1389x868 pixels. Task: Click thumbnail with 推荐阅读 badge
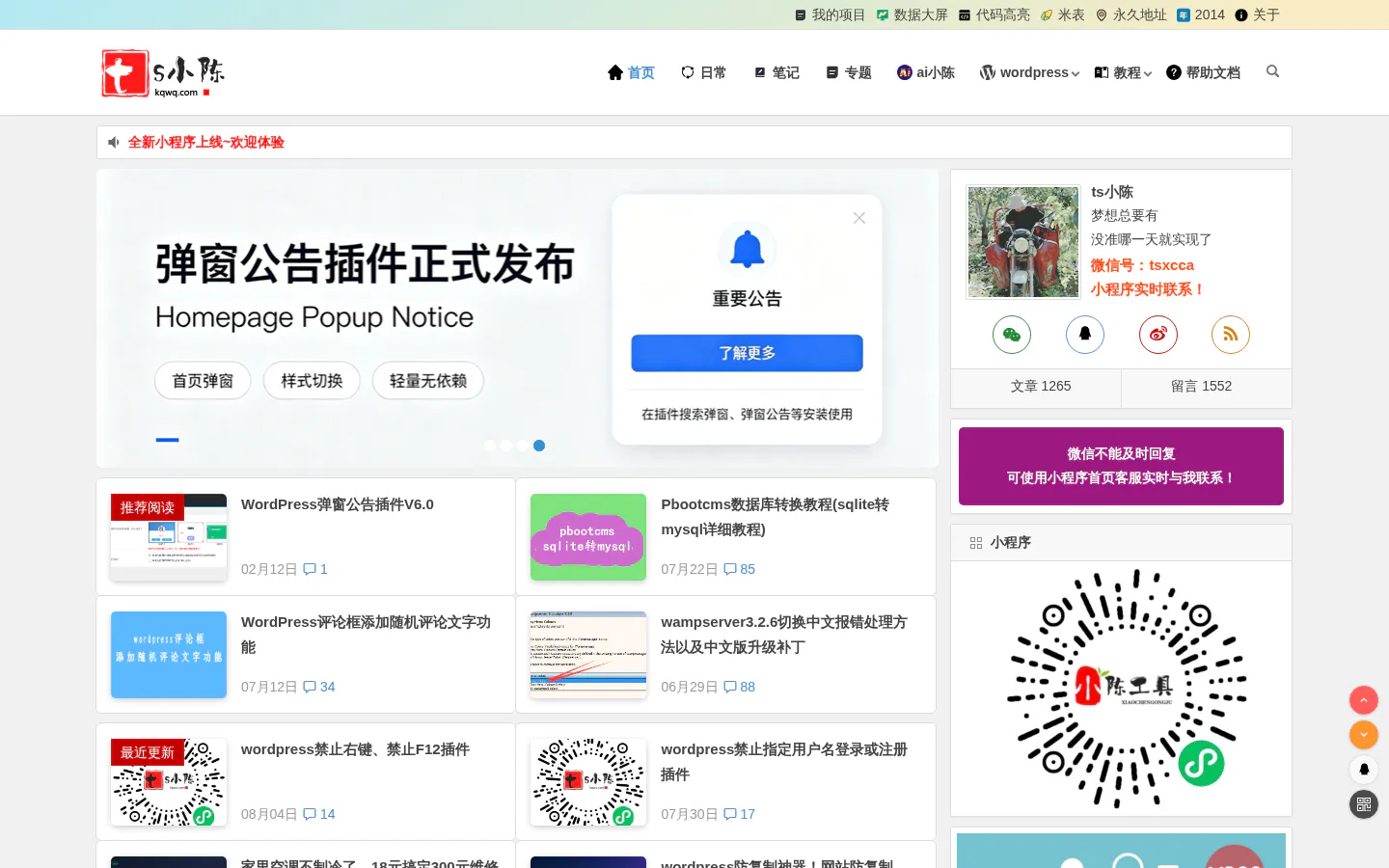169,537
